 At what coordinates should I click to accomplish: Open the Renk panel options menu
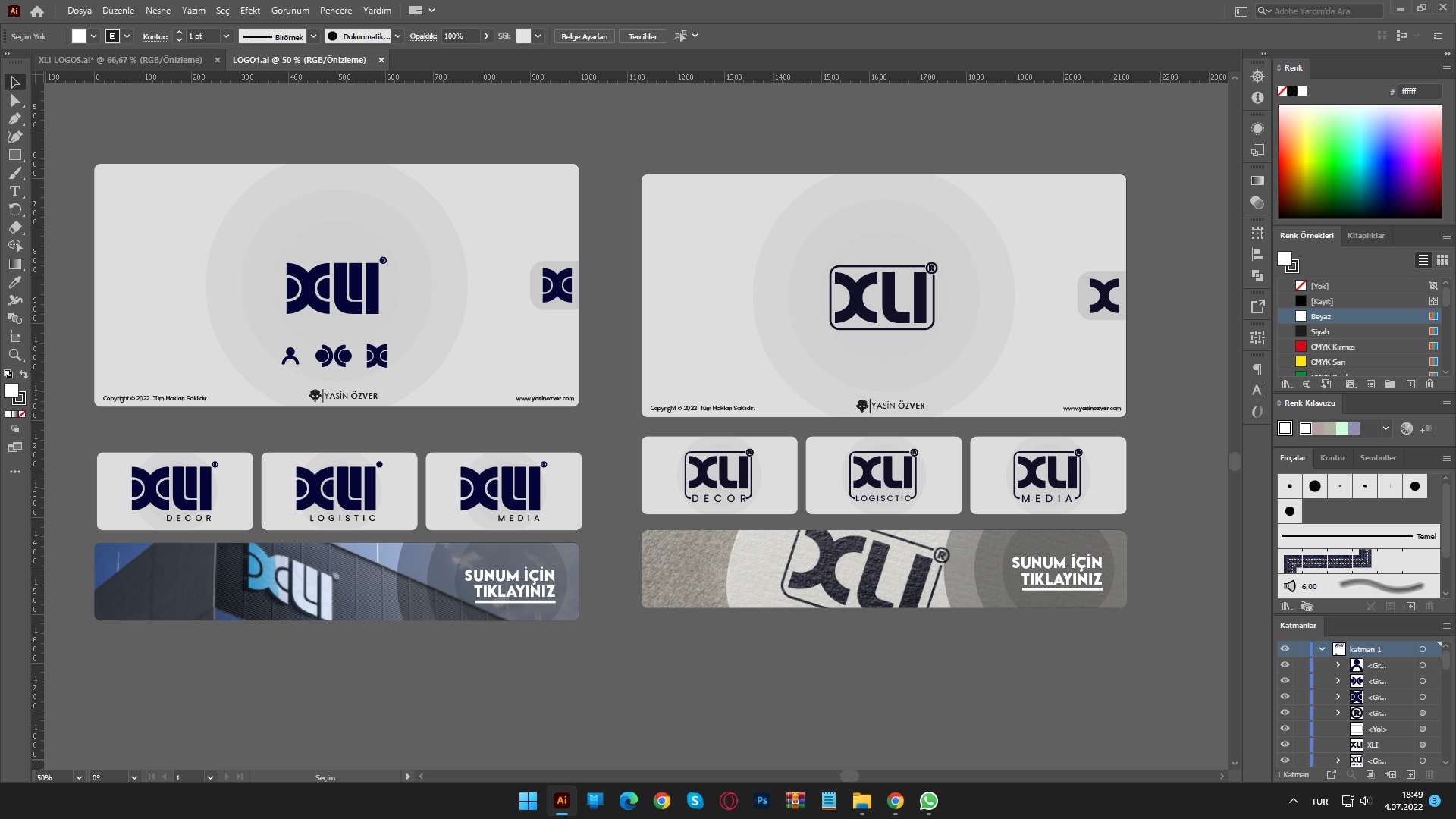point(1446,68)
